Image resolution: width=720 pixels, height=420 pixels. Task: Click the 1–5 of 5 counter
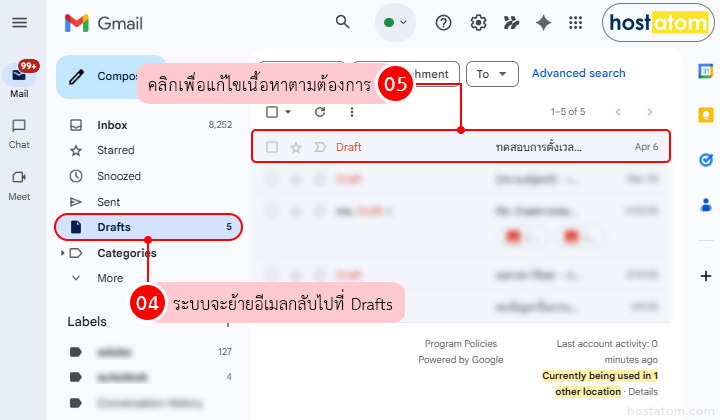click(x=568, y=112)
